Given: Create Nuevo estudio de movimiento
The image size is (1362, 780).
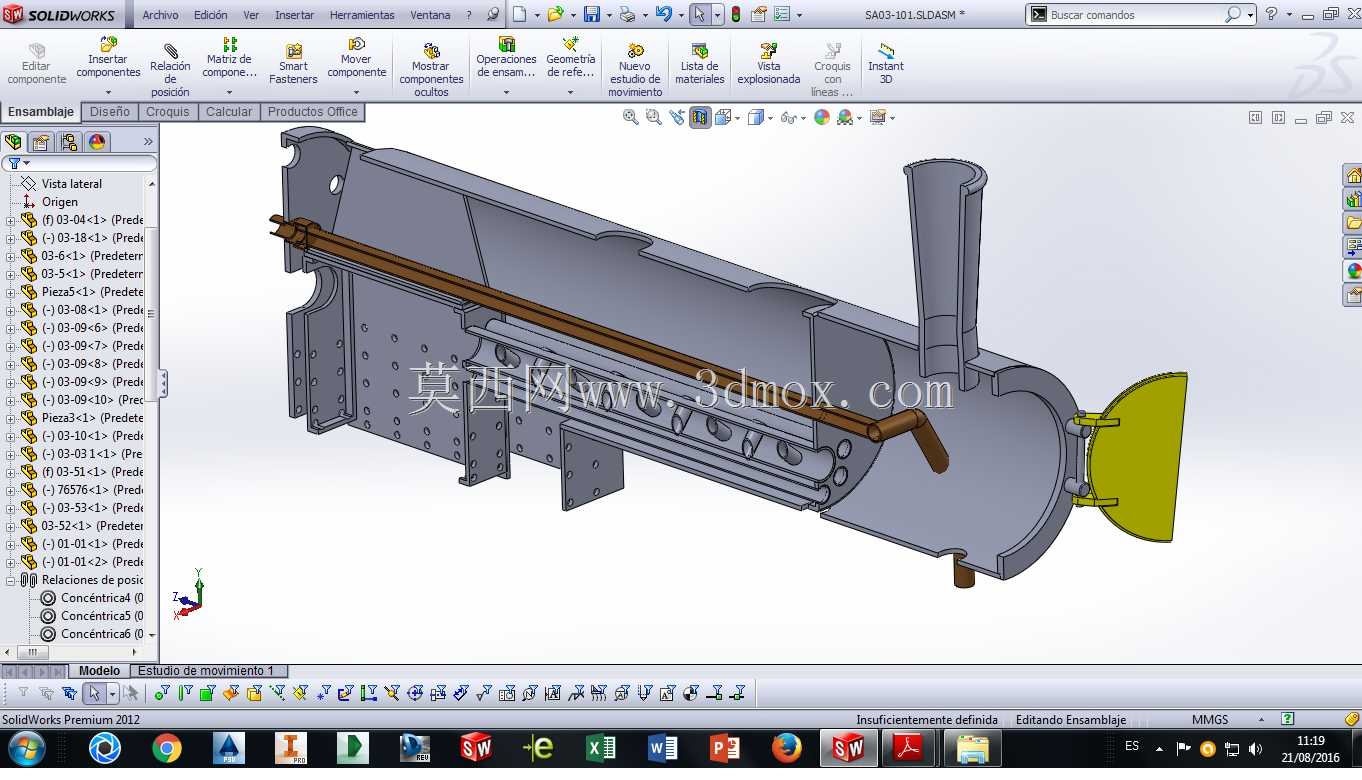Looking at the screenshot, I should (635, 70).
